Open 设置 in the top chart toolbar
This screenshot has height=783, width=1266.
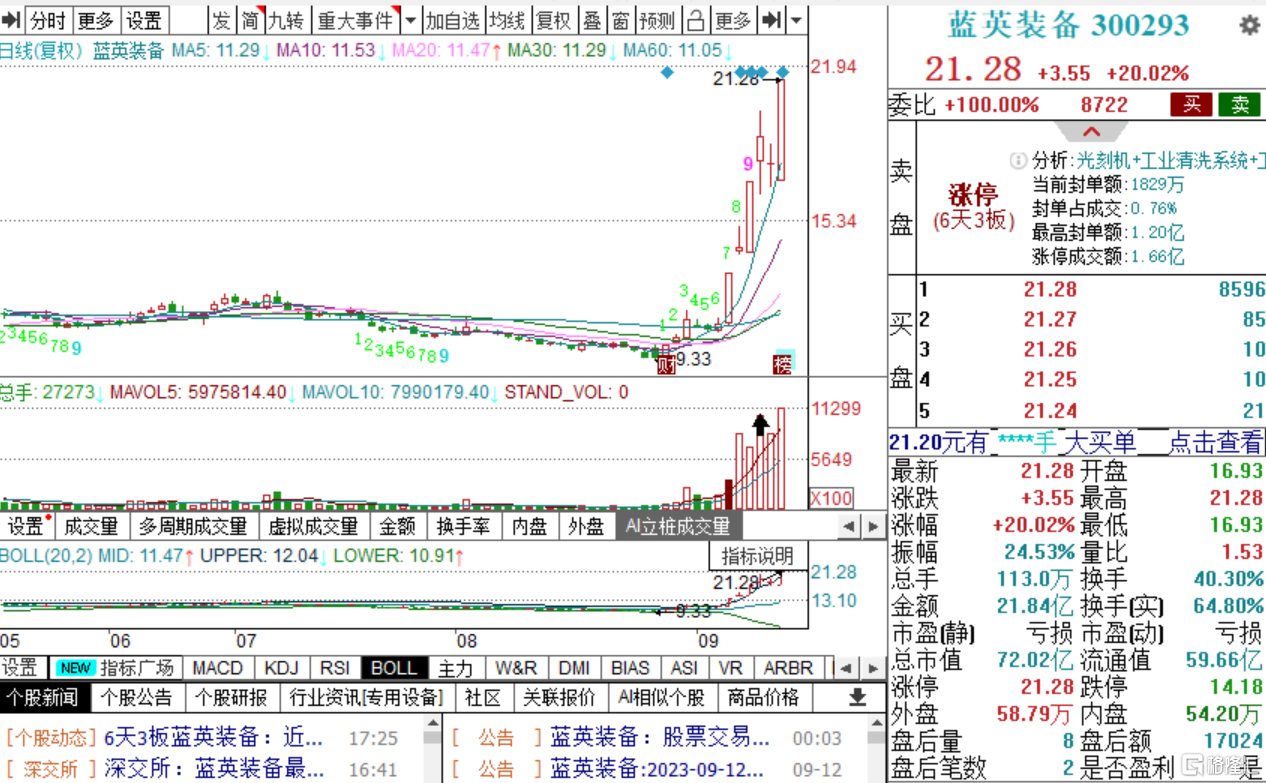pos(144,19)
